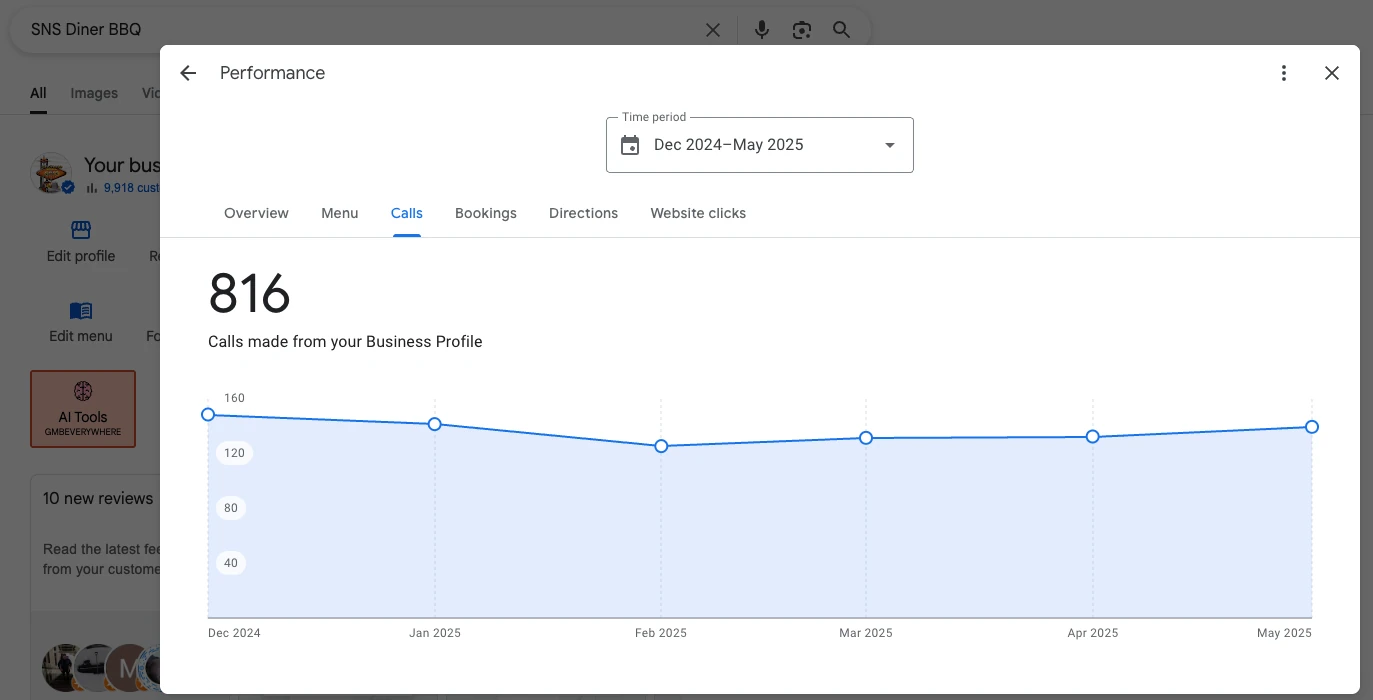Click the Feb 2025 x-axis label
1373x700 pixels.
(661, 633)
